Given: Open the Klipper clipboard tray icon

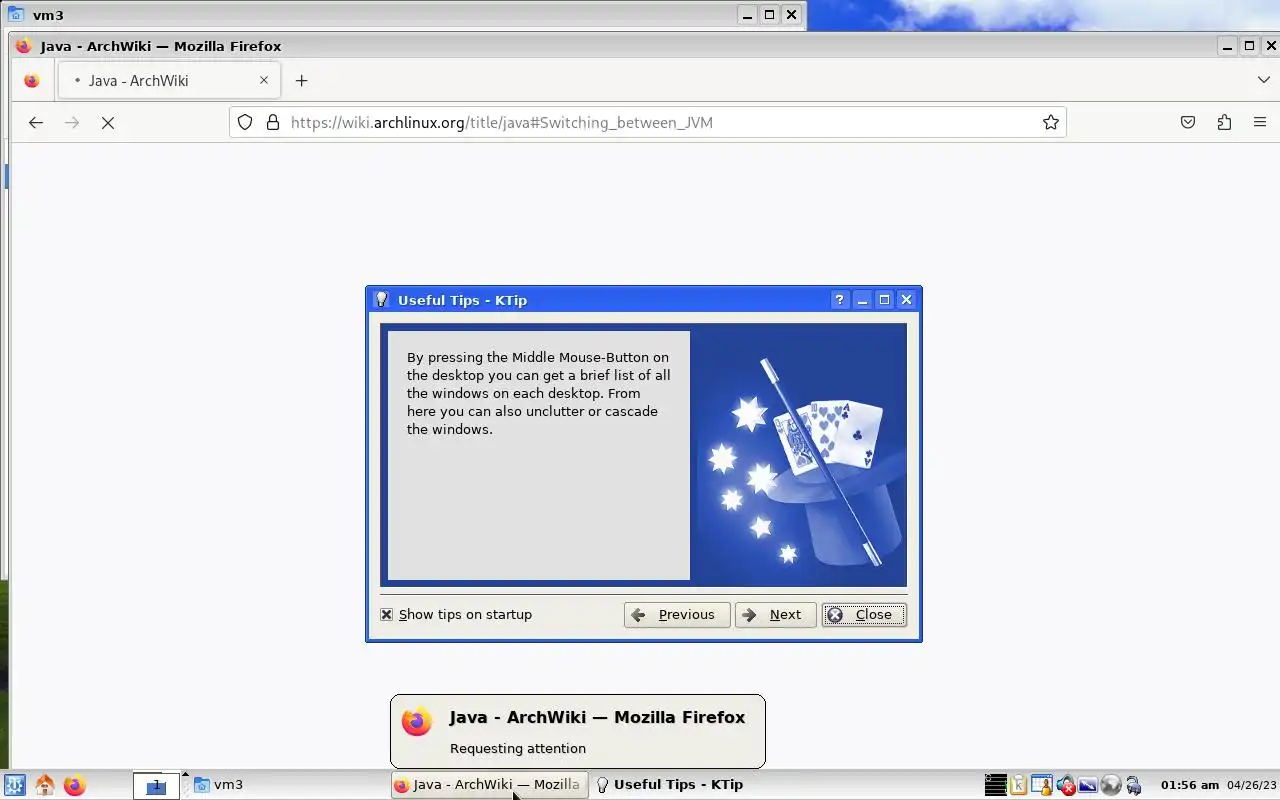Looking at the screenshot, I should pos(1019,785).
